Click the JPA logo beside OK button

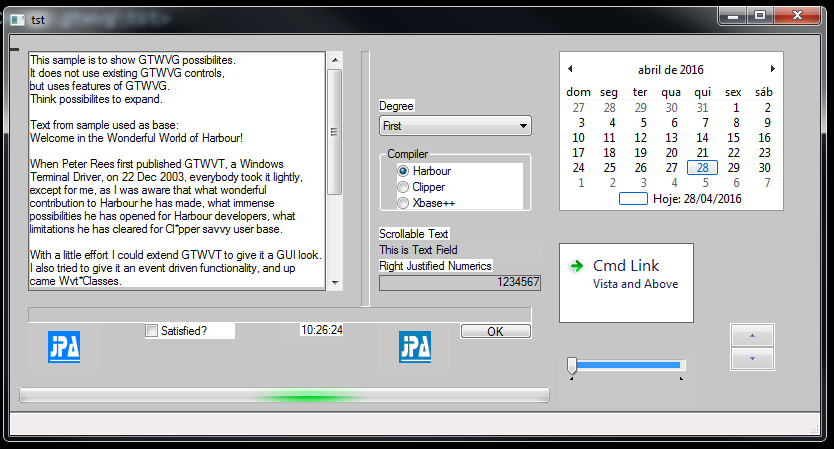tap(415, 347)
